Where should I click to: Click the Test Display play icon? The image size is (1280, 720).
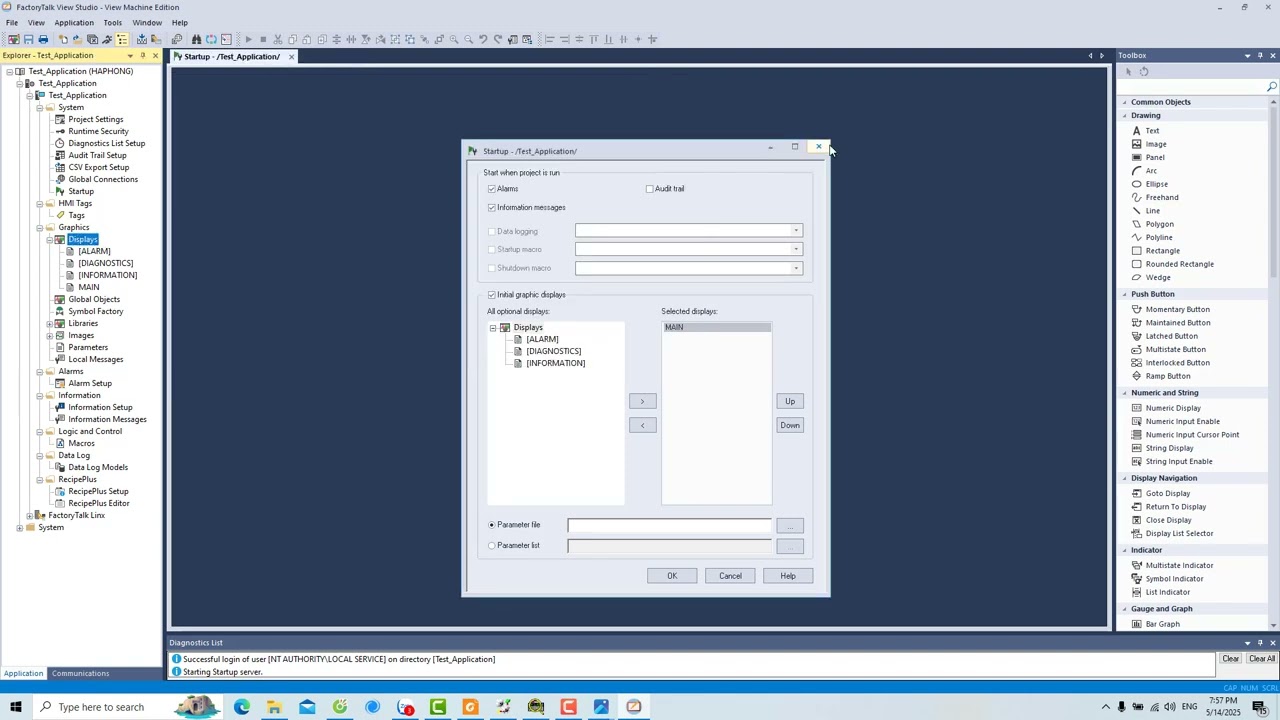249,39
